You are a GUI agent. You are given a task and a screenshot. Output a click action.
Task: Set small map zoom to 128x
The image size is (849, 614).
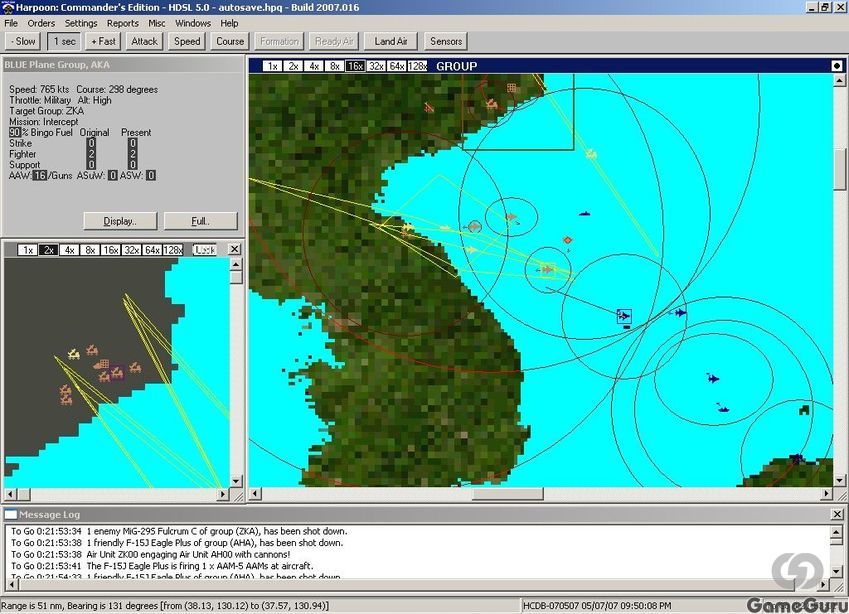click(173, 250)
